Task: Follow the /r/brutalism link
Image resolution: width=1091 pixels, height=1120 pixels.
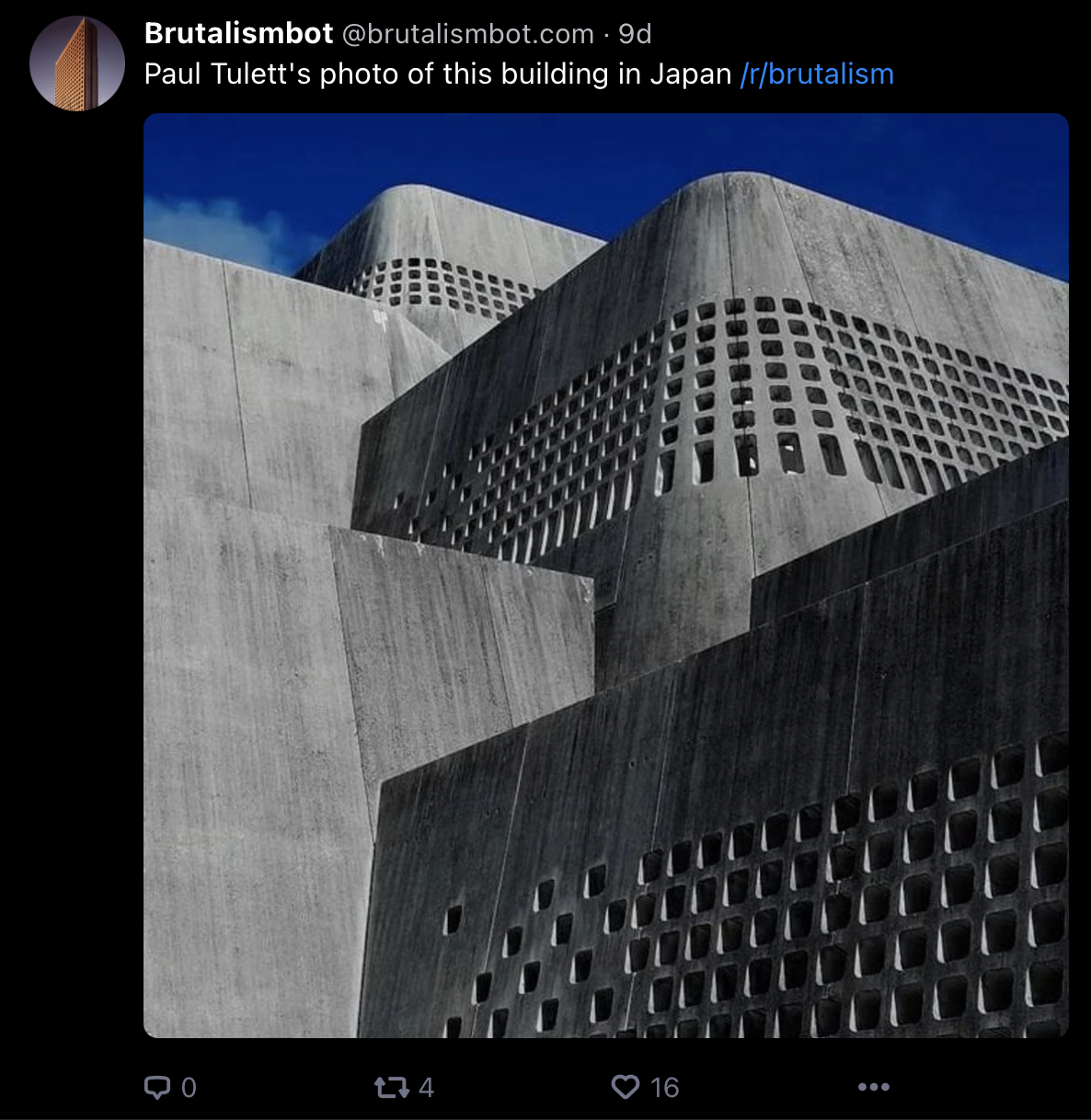Action: point(817,74)
